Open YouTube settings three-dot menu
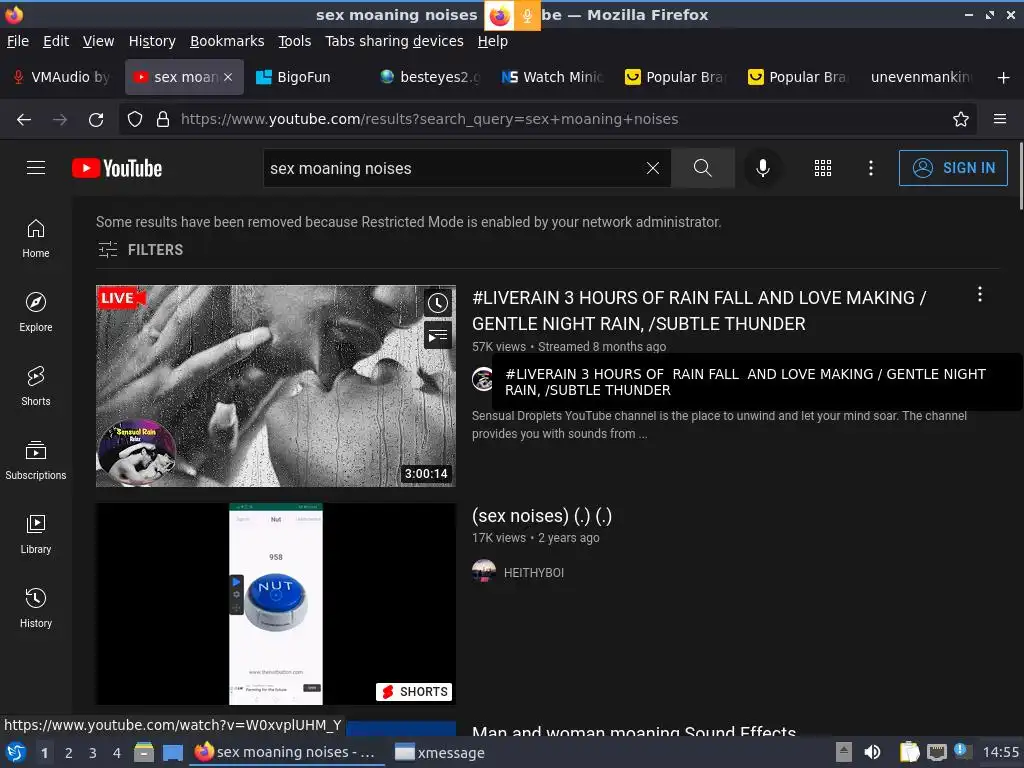The height and width of the screenshot is (768, 1024). click(871, 168)
